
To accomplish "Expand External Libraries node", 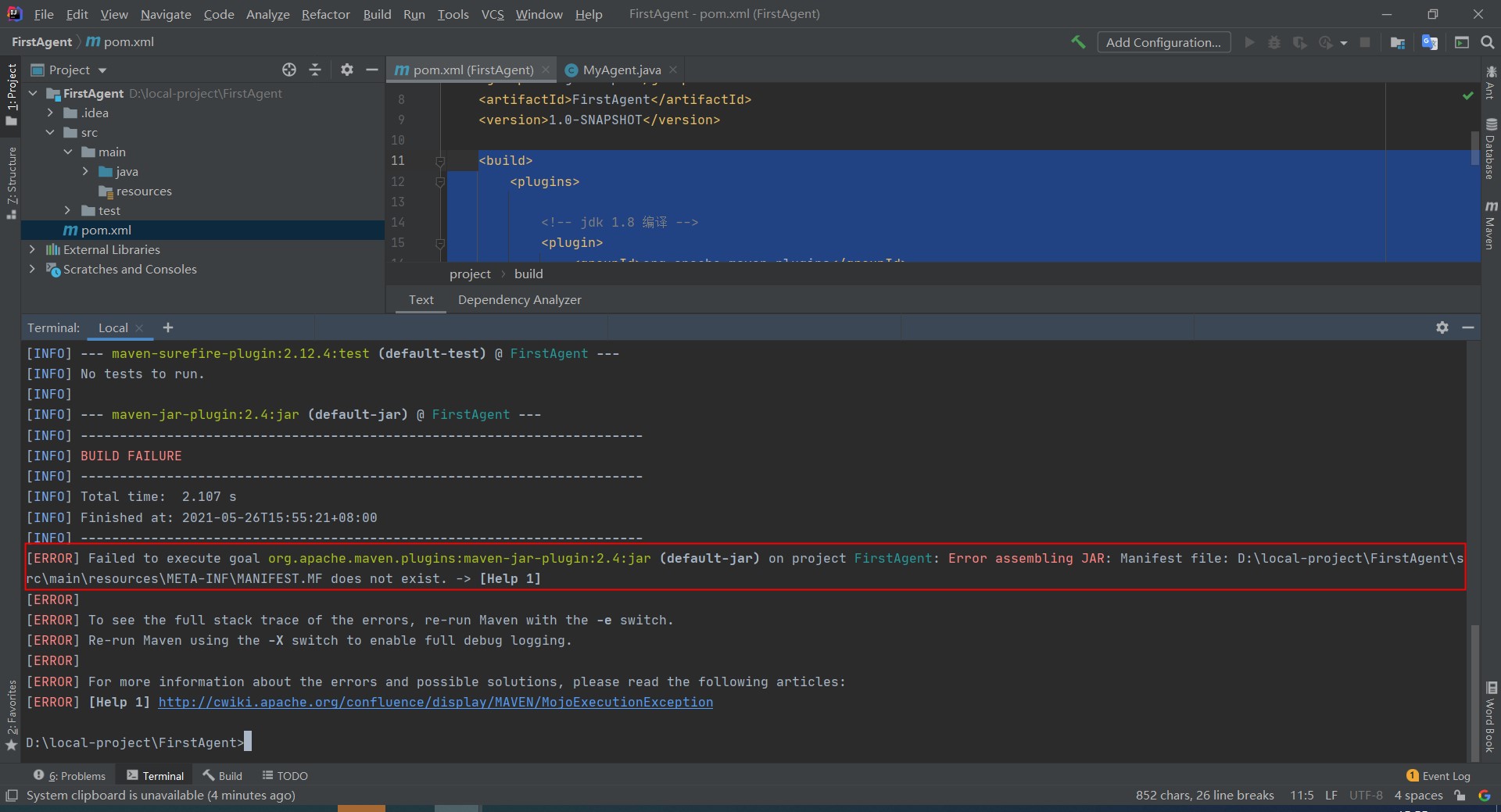I will [32, 249].
